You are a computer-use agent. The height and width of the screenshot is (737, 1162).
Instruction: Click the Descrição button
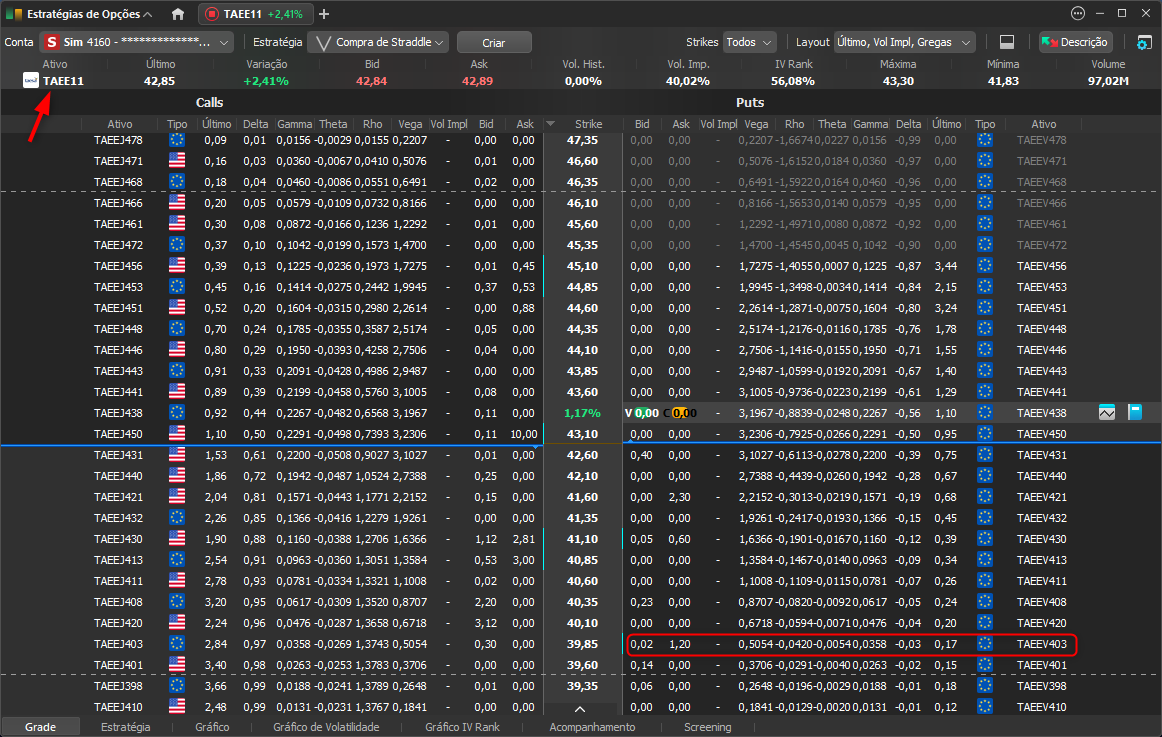1075,42
